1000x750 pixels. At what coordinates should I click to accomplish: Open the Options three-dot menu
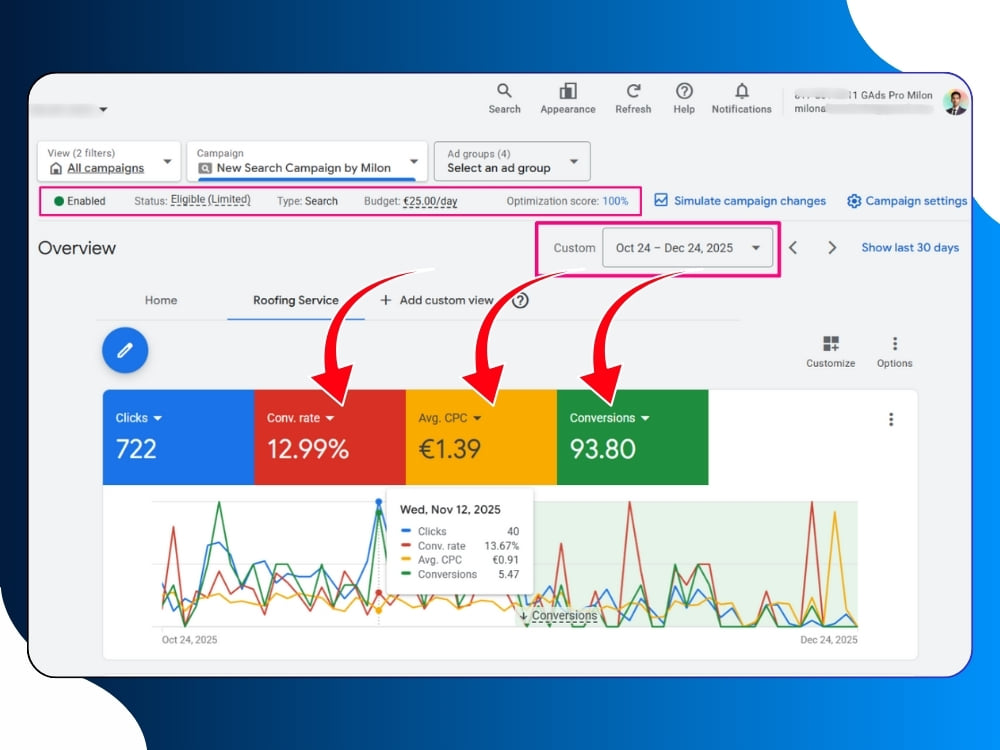pyautogui.click(x=895, y=344)
